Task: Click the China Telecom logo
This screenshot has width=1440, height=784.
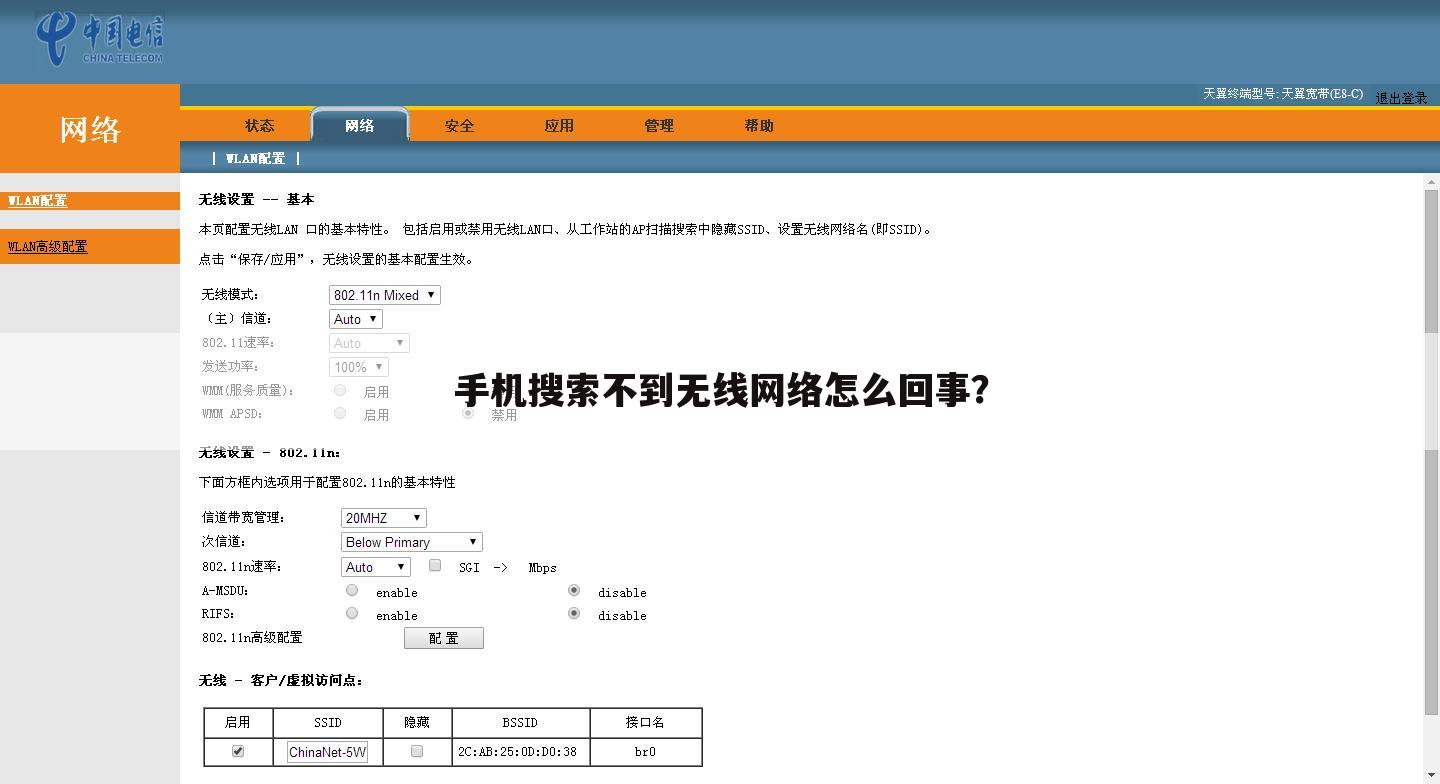Action: [99, 39]
